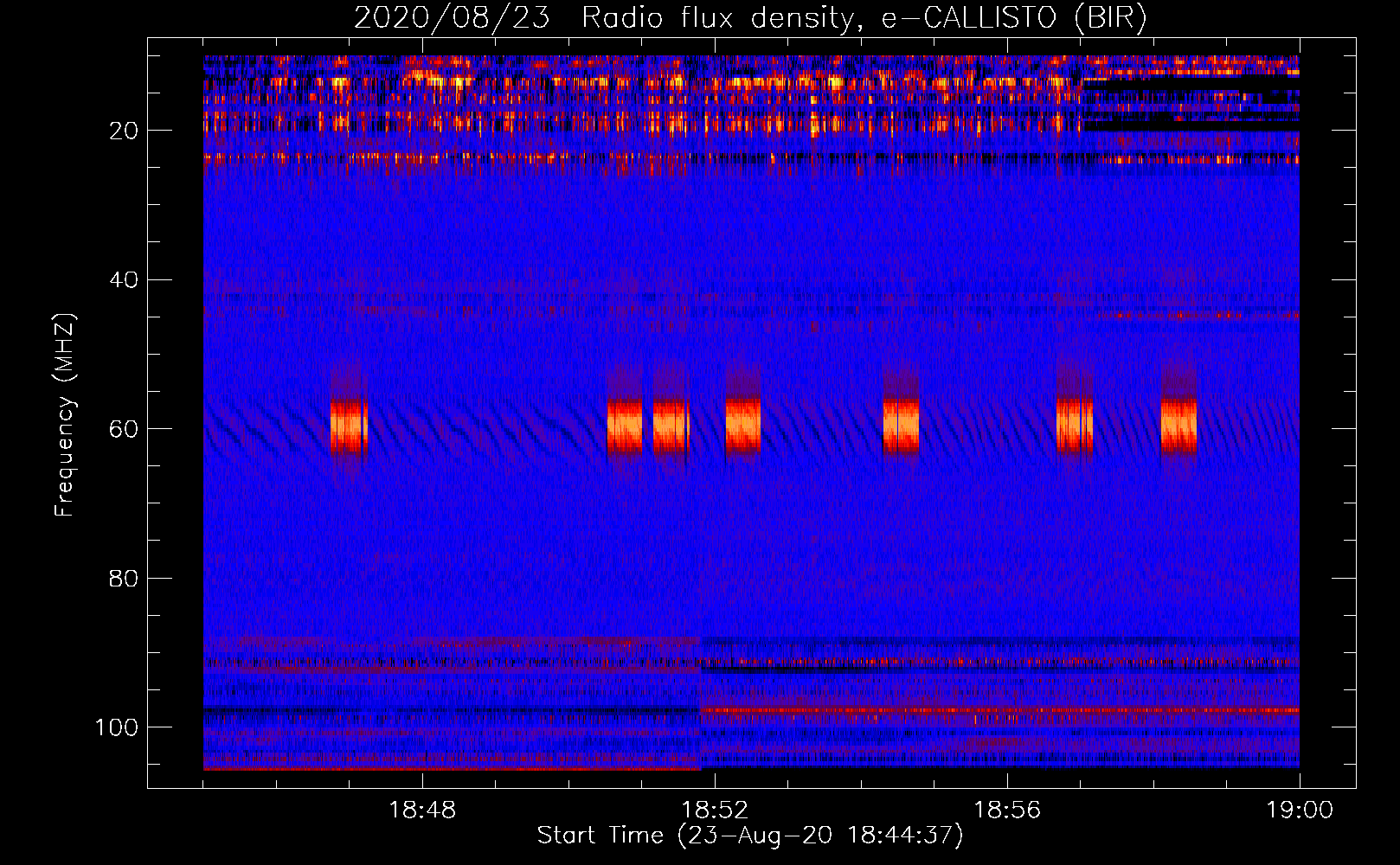Click the 100 frequency tick label
The image size is (1400, 865).
click(117, 727)
